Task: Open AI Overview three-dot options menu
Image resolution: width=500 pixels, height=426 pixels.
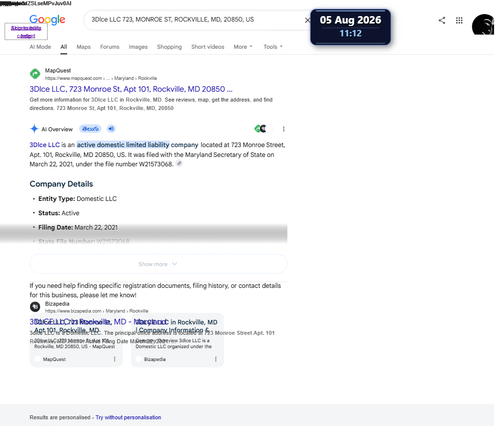Action: [284, 129]
